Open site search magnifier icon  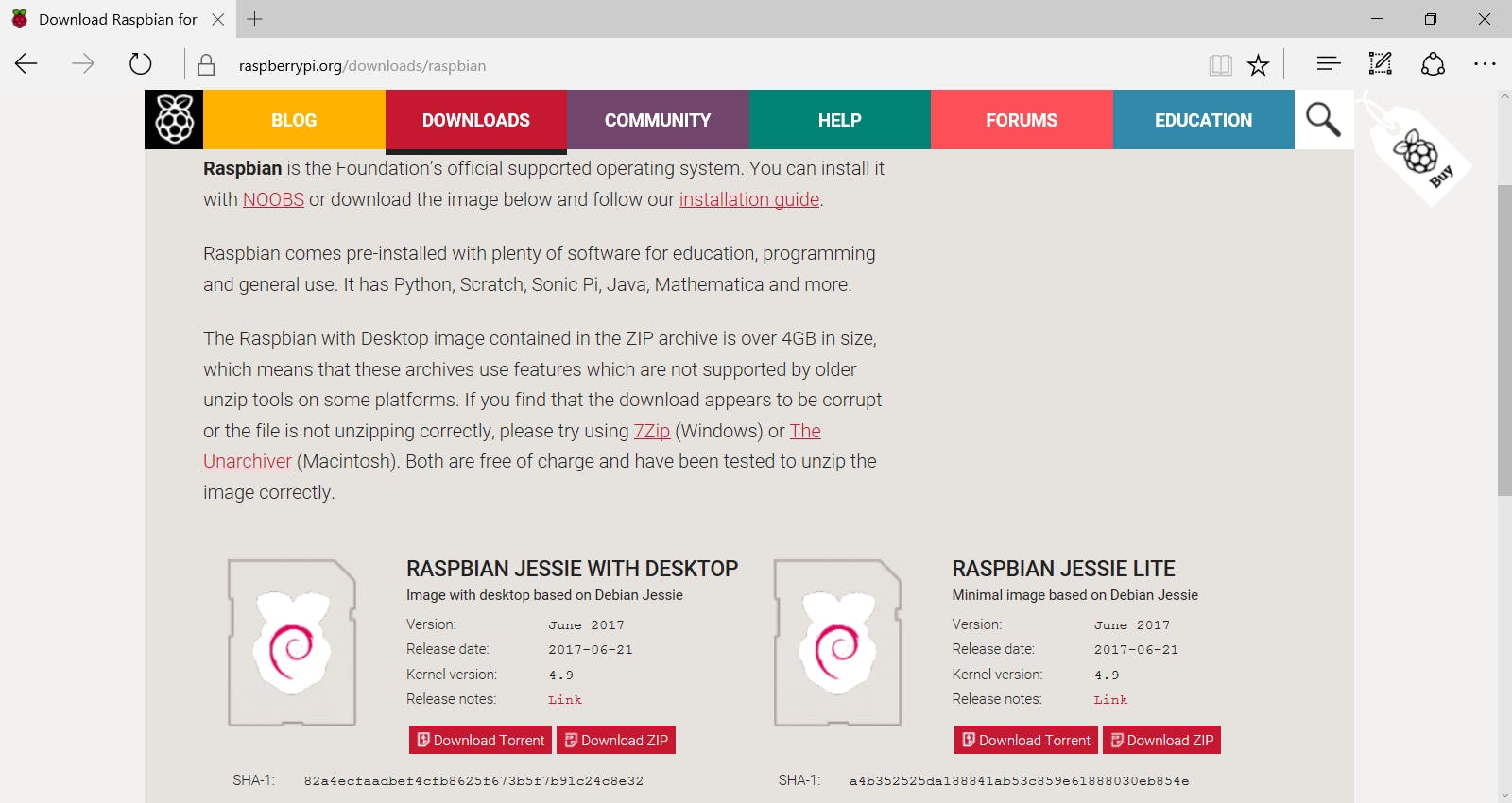[x=1323, y=120]
